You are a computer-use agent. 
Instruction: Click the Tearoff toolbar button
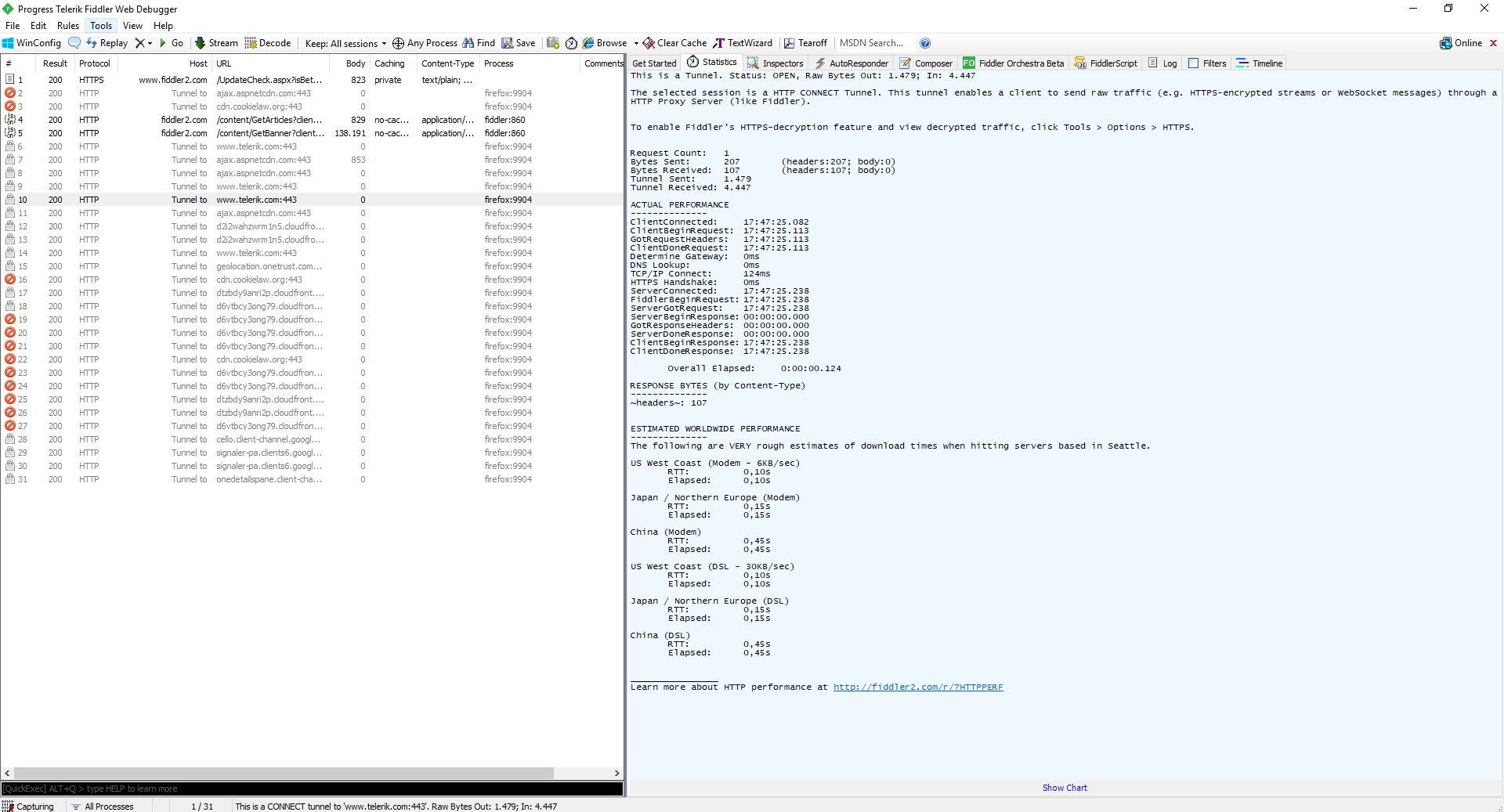pos(805,43)
